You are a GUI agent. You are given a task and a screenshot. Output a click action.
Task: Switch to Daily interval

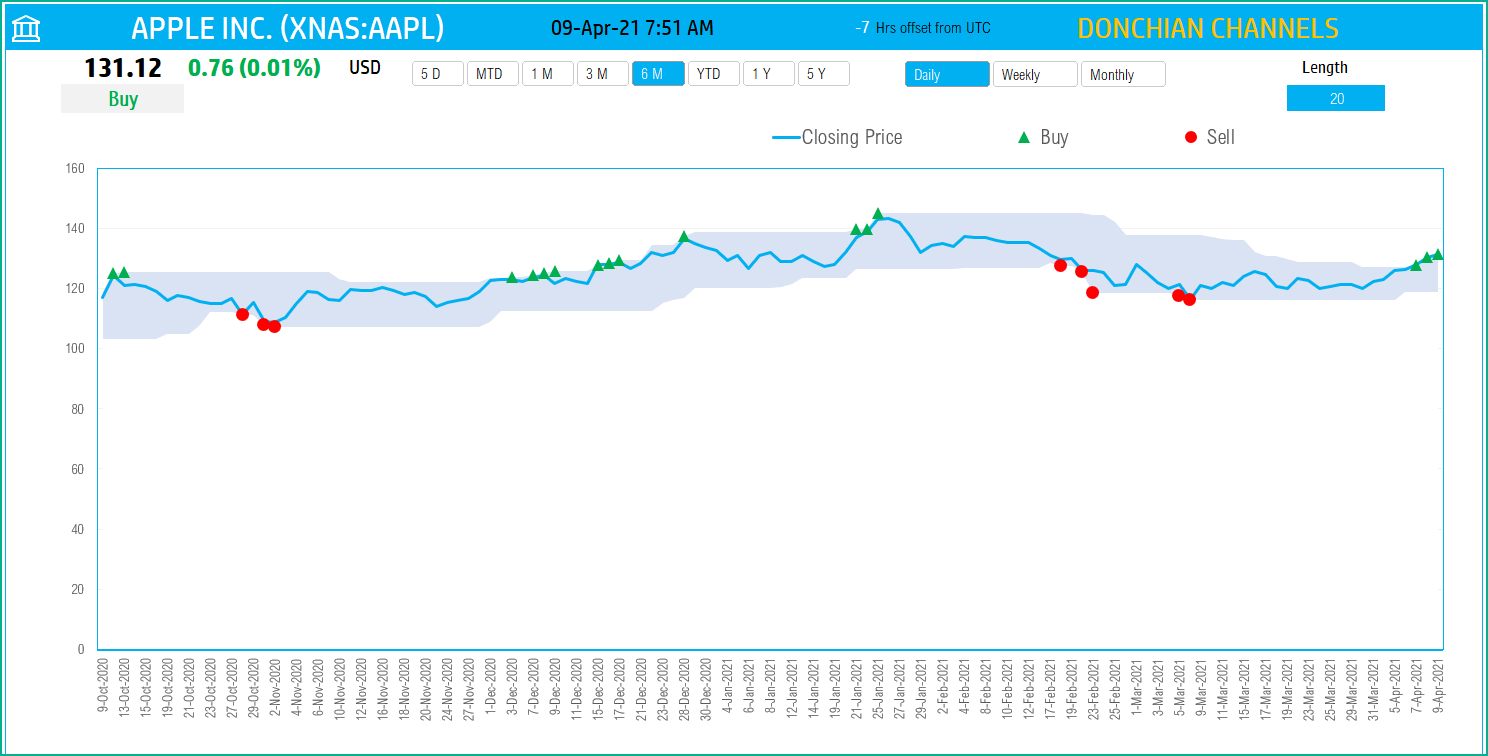(947, 74)
